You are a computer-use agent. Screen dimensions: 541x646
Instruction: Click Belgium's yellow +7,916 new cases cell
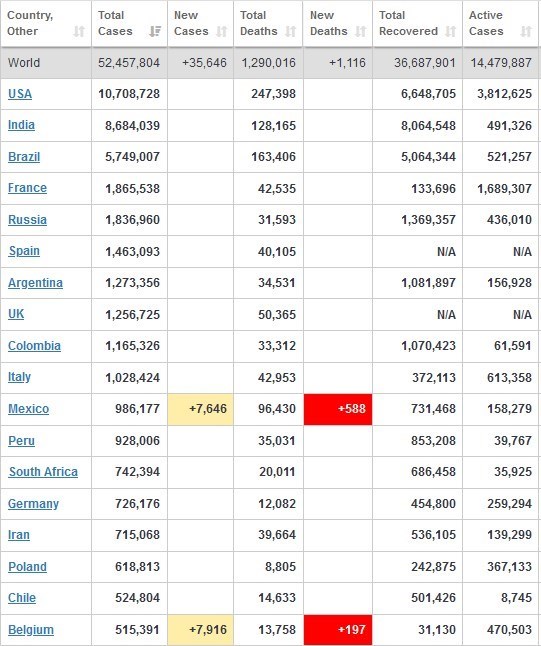tap(201, 630)
